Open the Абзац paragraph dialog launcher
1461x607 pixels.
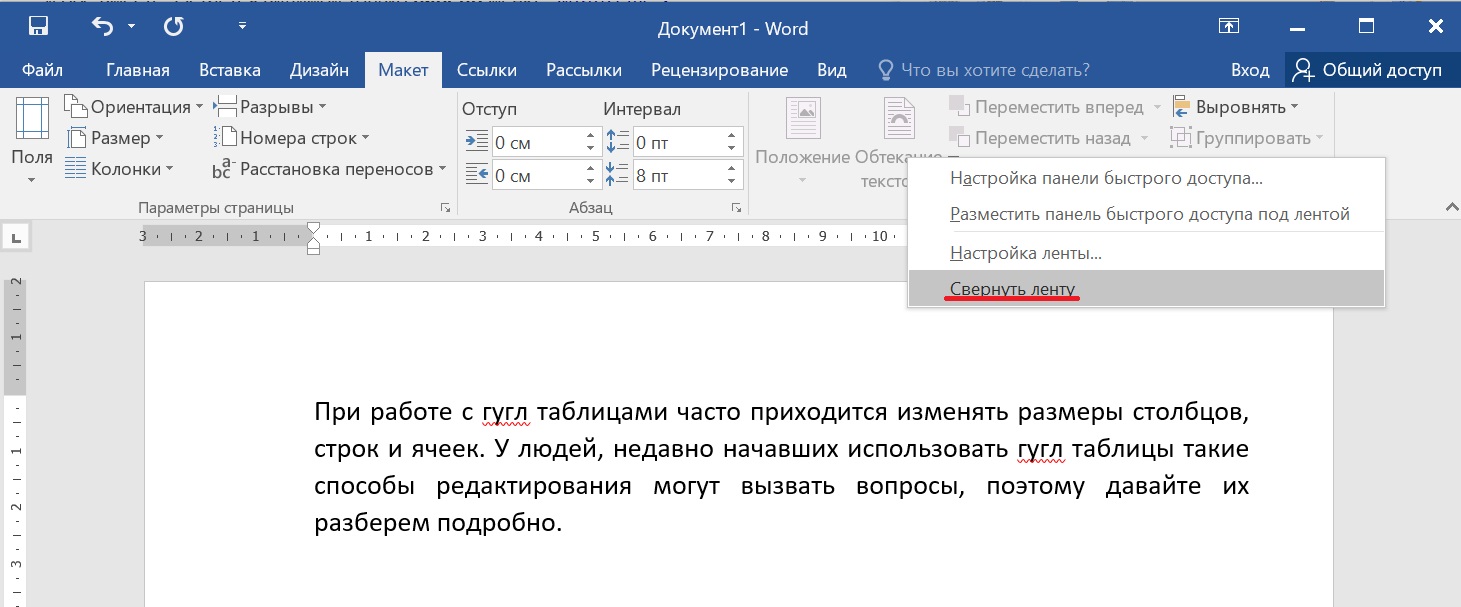pyautogui.click(x=736, y=208)
